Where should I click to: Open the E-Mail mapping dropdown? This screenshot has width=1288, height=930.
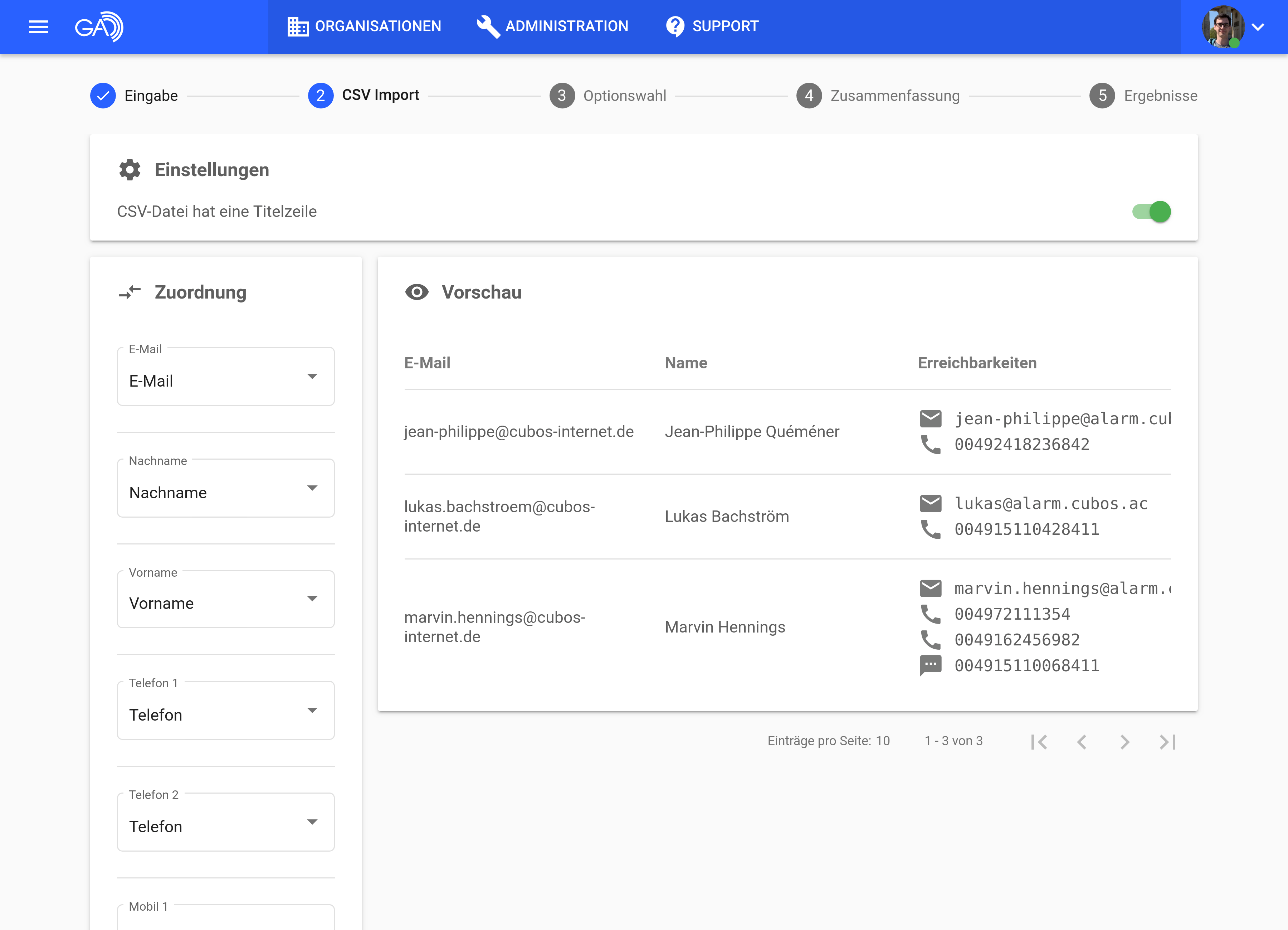click(x=225, y=377)
